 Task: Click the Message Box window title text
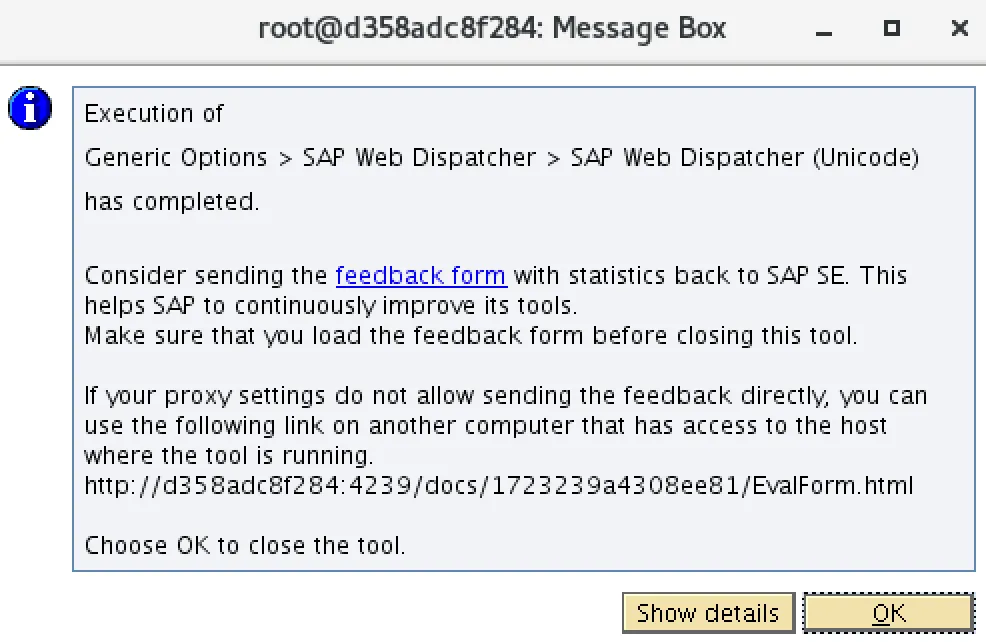pyautogui.click(x=492, y=28)
